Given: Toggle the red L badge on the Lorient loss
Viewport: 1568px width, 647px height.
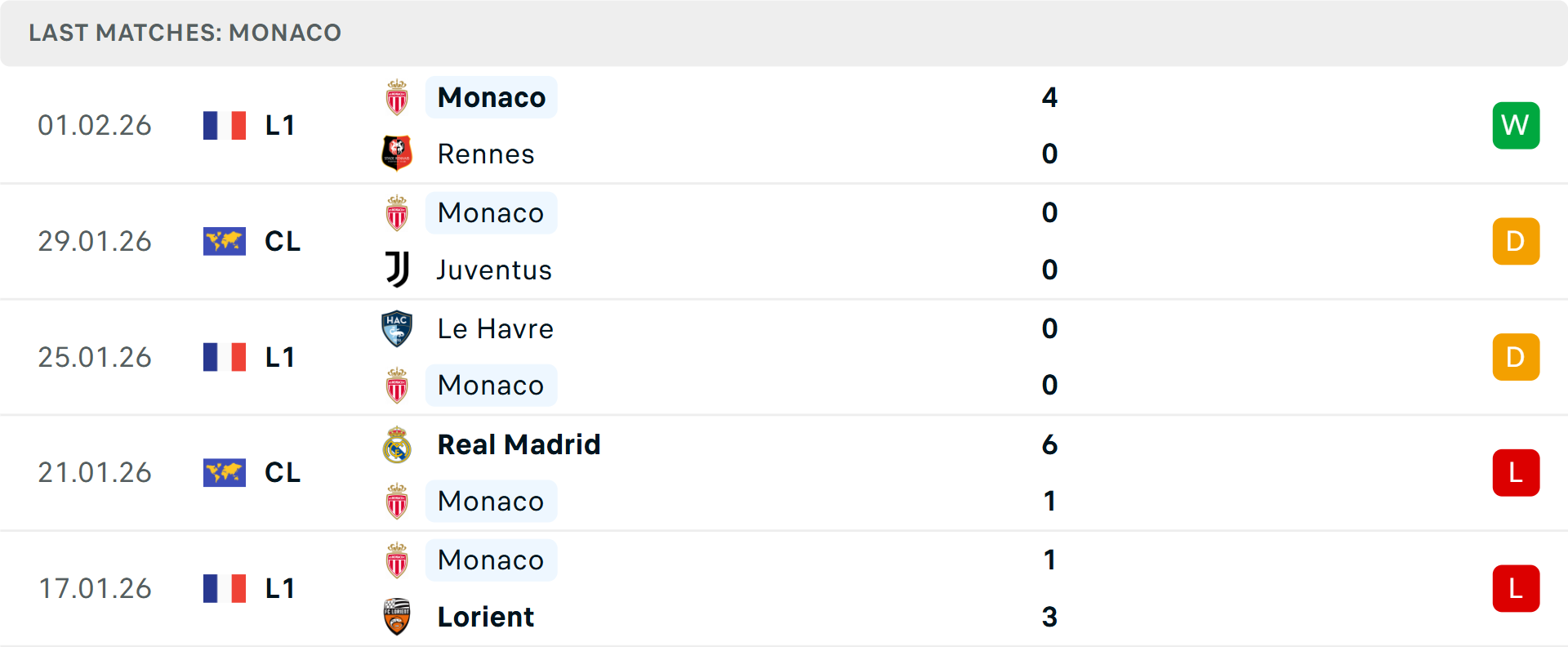Looking at the screenshot, I should tap(1516, 589).
